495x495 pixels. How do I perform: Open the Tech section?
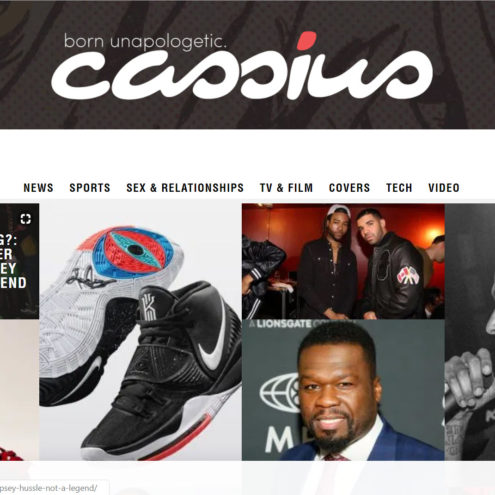[399, 188]
